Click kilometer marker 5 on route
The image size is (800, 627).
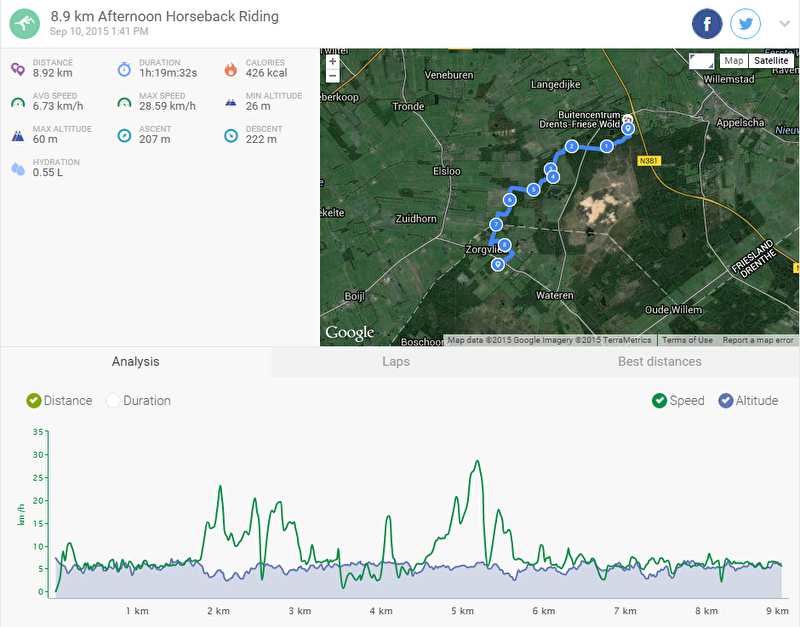click(533, 190)
